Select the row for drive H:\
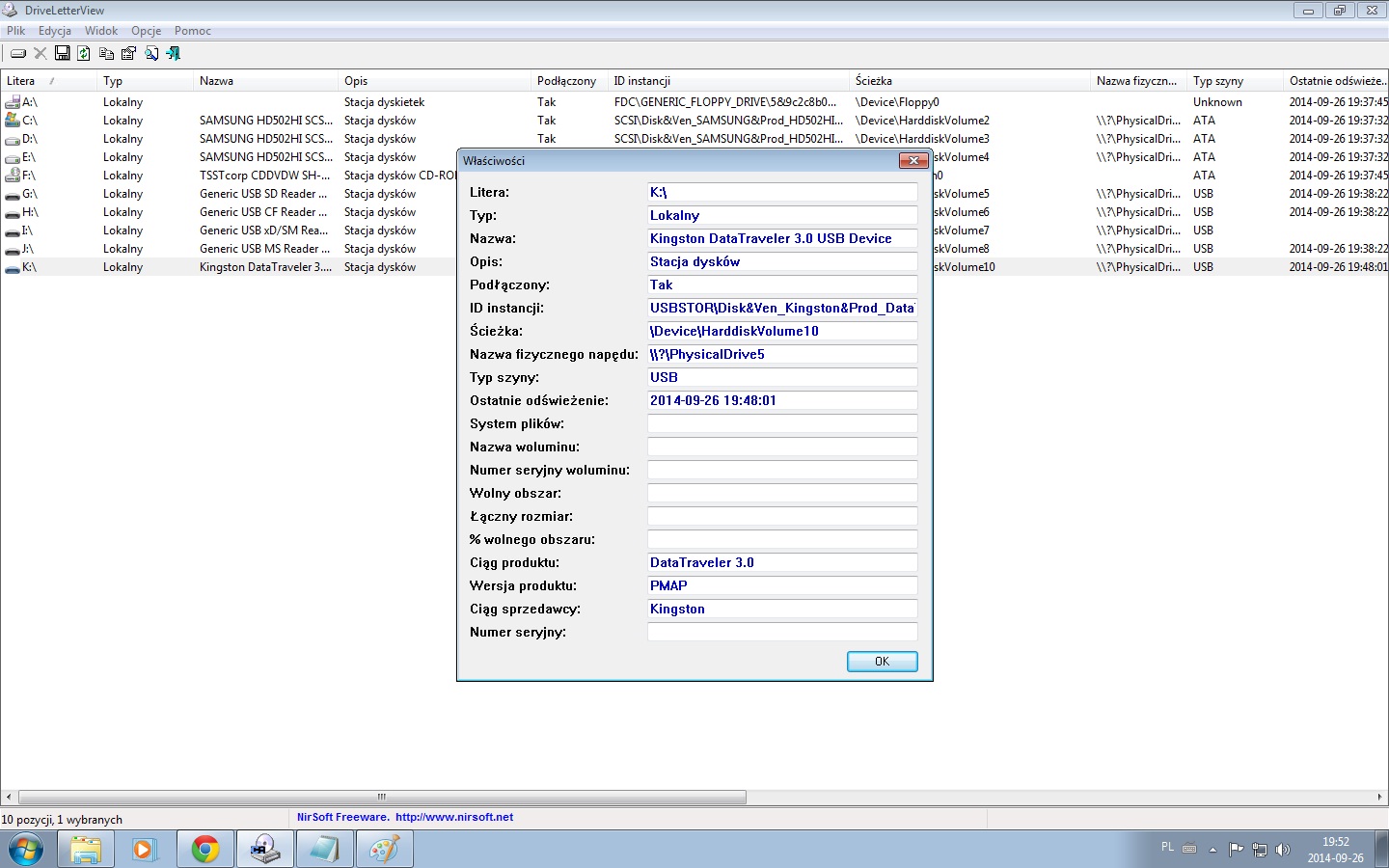The height and width of the screenshot is (868, 1389). click(694, 212)
